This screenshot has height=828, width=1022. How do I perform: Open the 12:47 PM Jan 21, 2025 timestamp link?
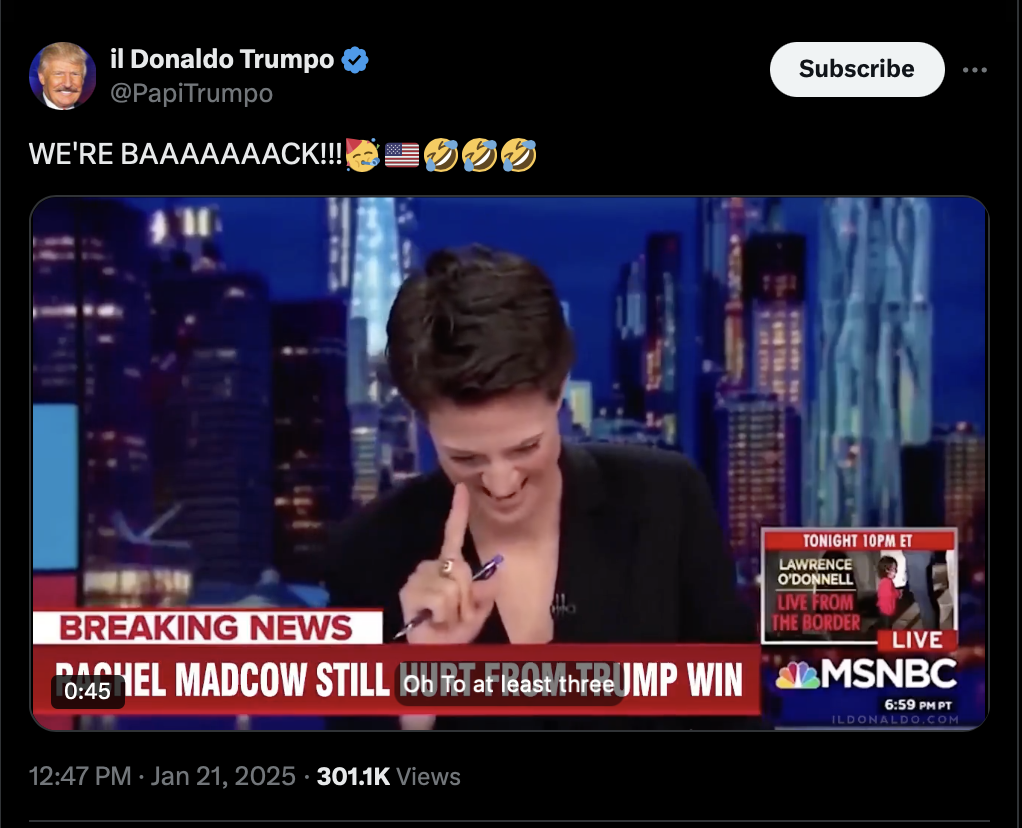tap(162, 776)
